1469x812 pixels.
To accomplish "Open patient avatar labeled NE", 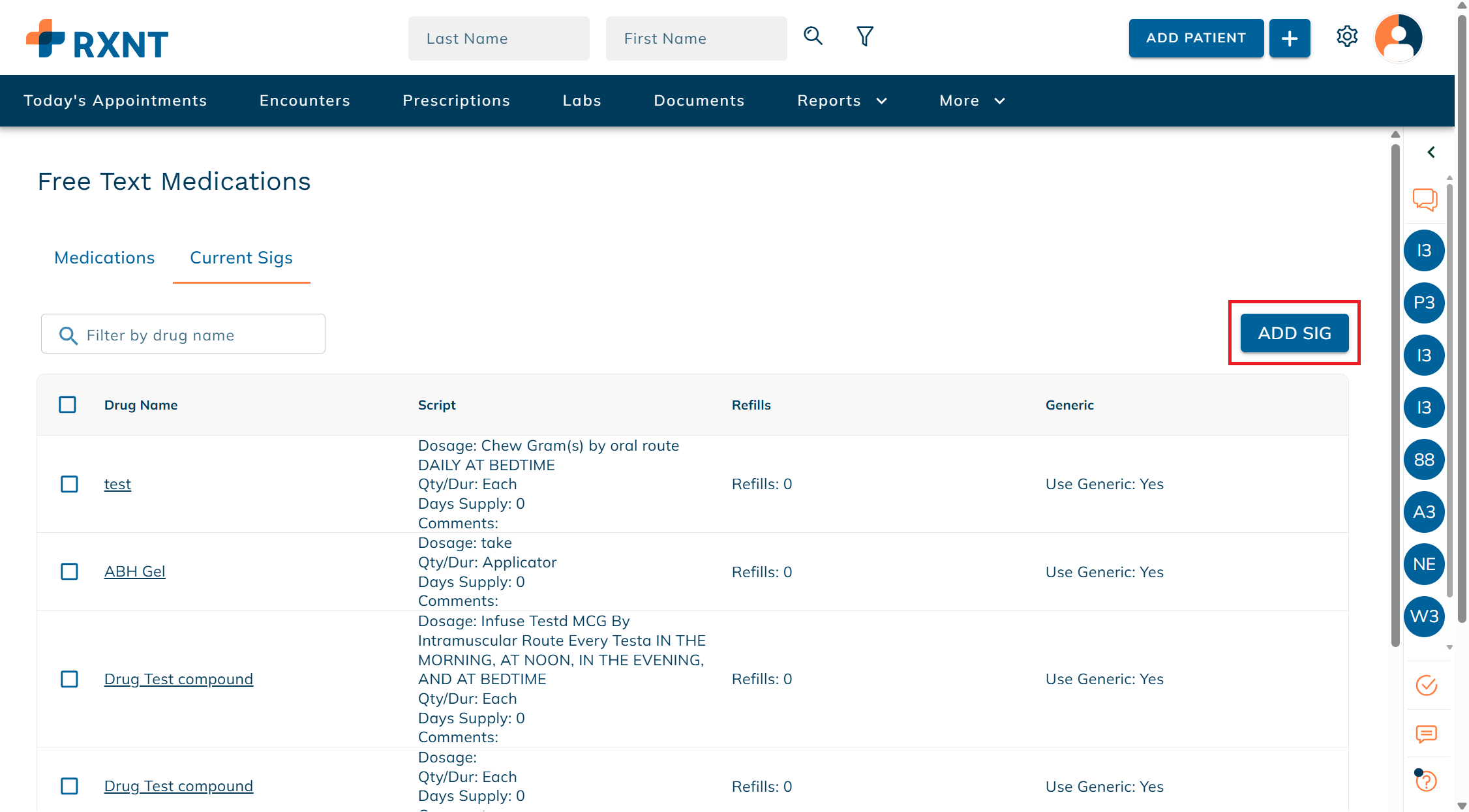I will 1425,564.
